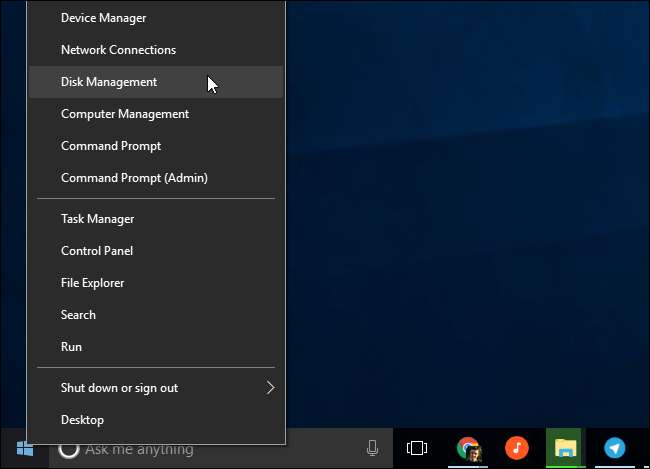This screenshot has height=469, width=650.
Task: Open Google Chrome from the taskbar
Action: (468, 448)
